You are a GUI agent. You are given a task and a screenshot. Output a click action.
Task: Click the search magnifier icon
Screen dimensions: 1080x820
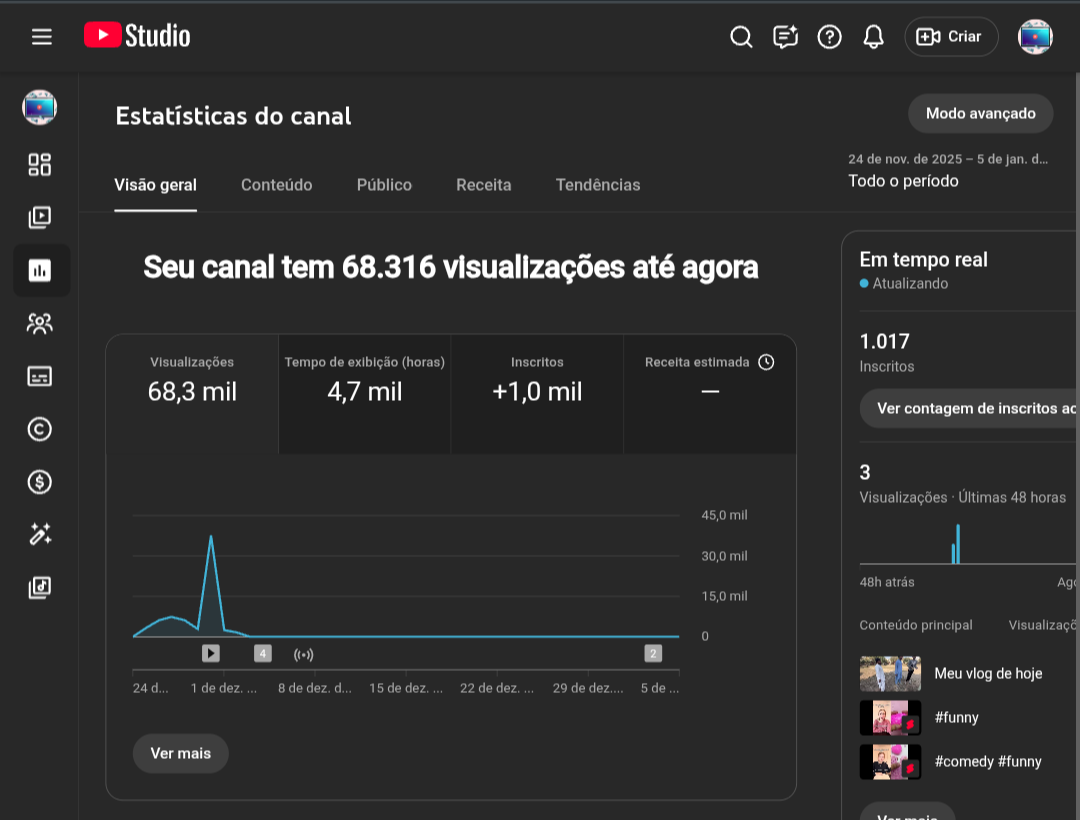pyautogui.click(x=741, y=37)
